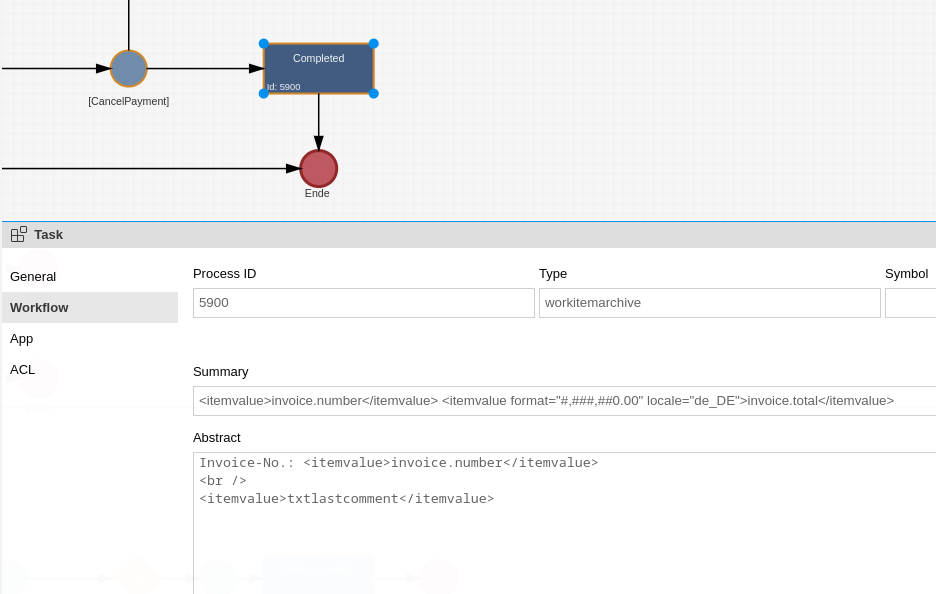Show the ACL tab

click(22, 369)
